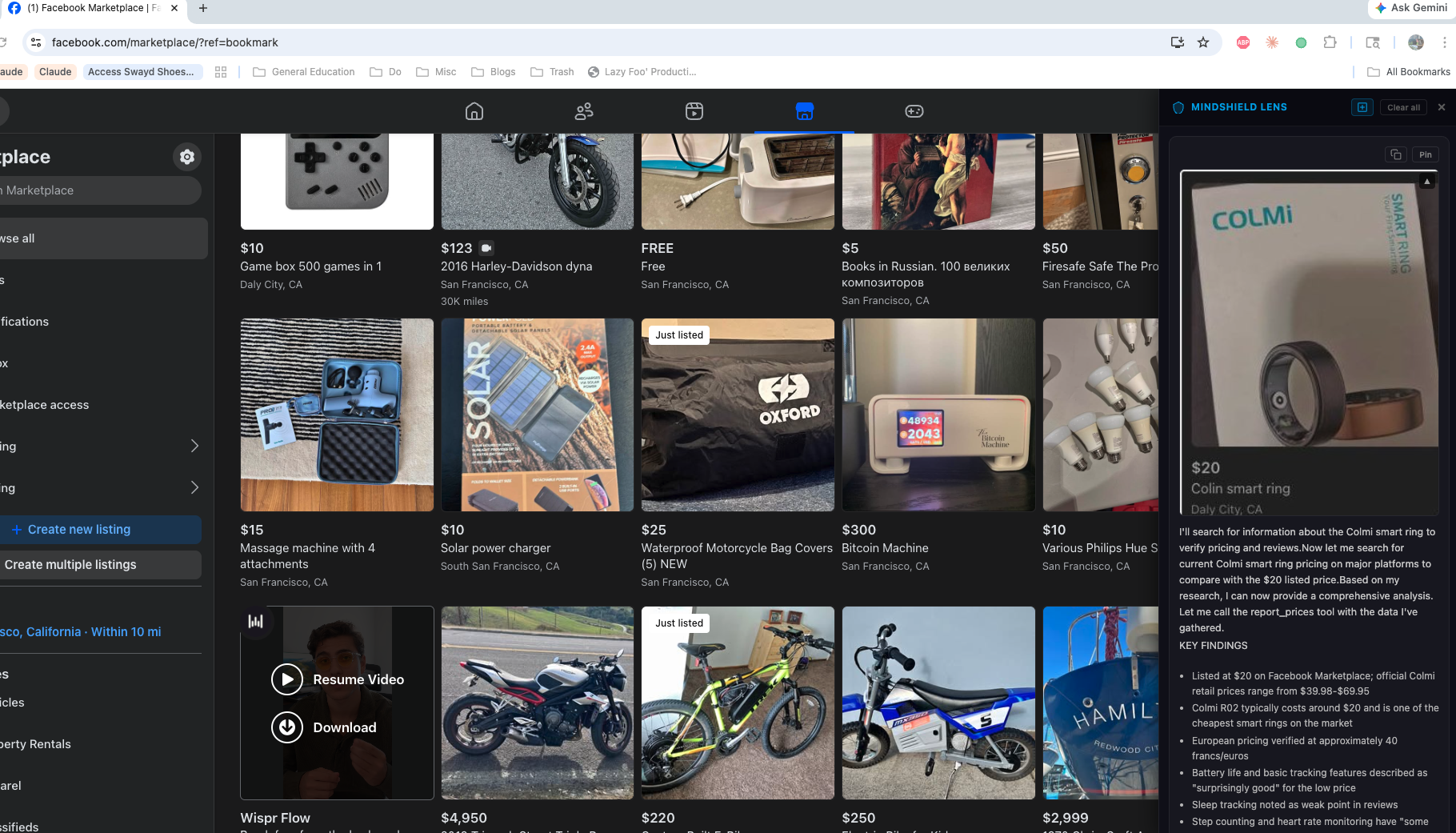This screenshot has width=1456, height=833.
Task: Open Mindshield result in new tab icon
Action: tap(1362, 106)
